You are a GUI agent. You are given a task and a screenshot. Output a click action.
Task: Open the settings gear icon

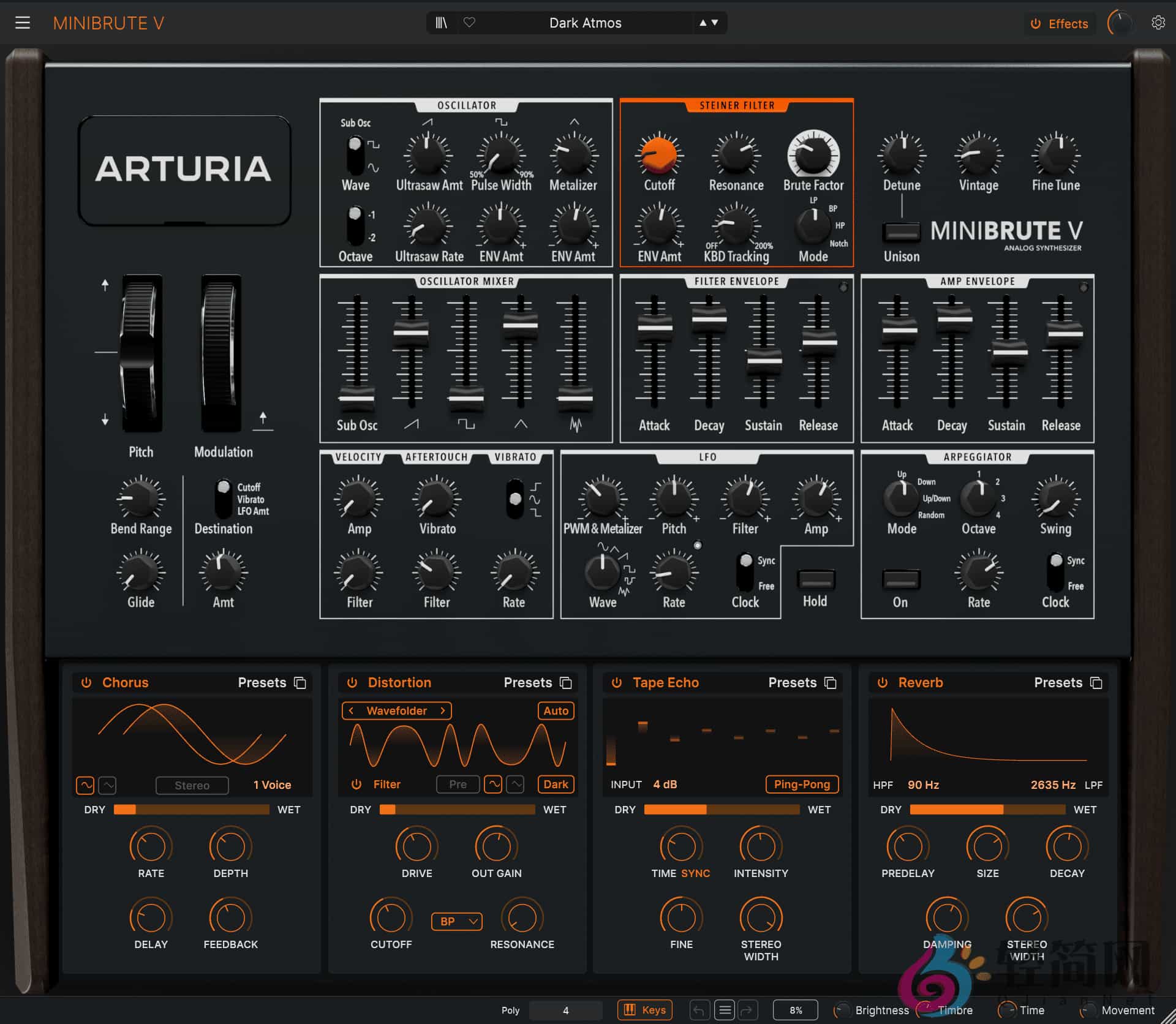pos(1158,23)
